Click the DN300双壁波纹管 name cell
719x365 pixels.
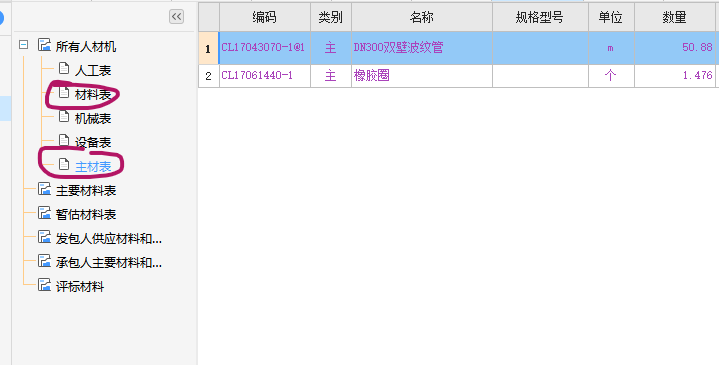click(x=422, y=48)
